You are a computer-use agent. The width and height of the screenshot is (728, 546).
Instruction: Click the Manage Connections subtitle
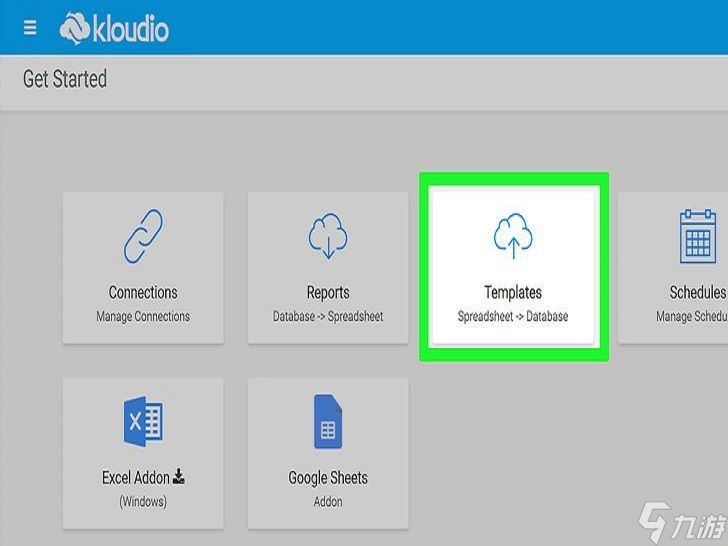[x=143, y=317]
